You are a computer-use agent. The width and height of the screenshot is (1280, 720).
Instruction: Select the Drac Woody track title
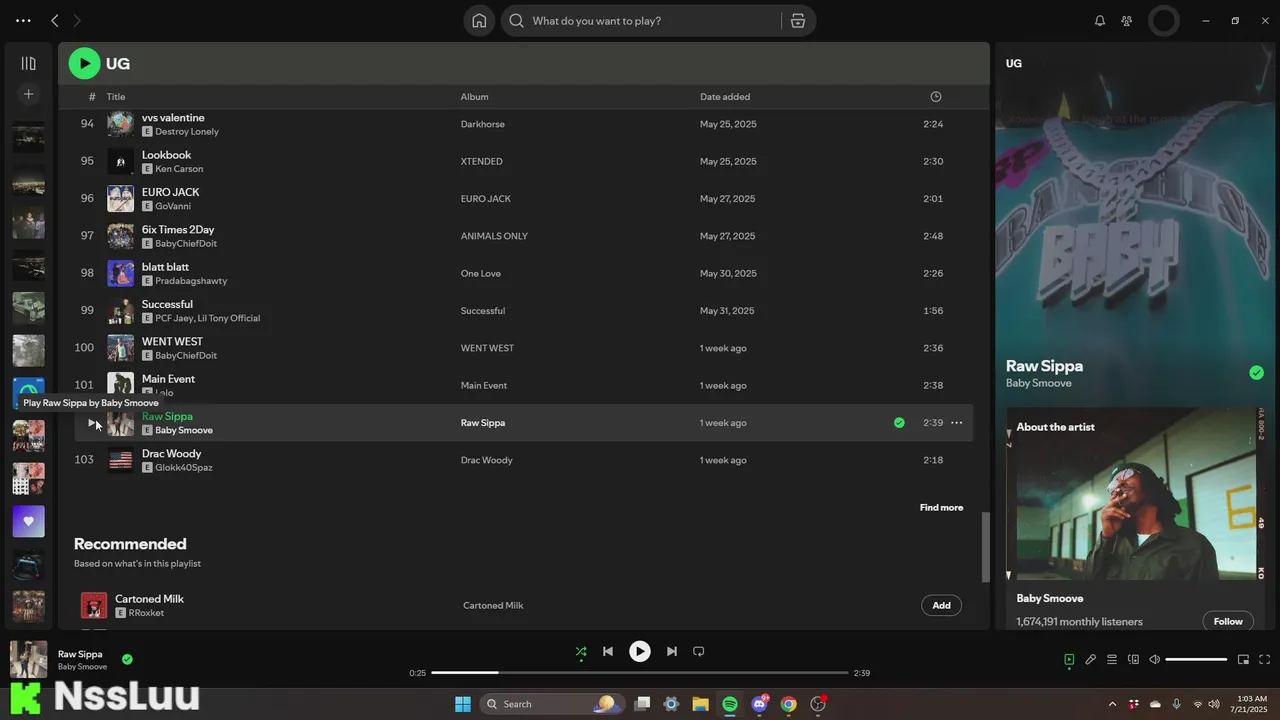[x=171, y=453]
